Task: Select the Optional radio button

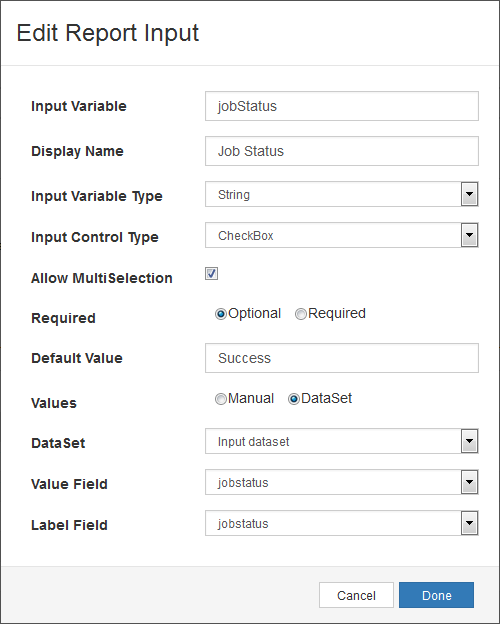Action: (221, 314)
